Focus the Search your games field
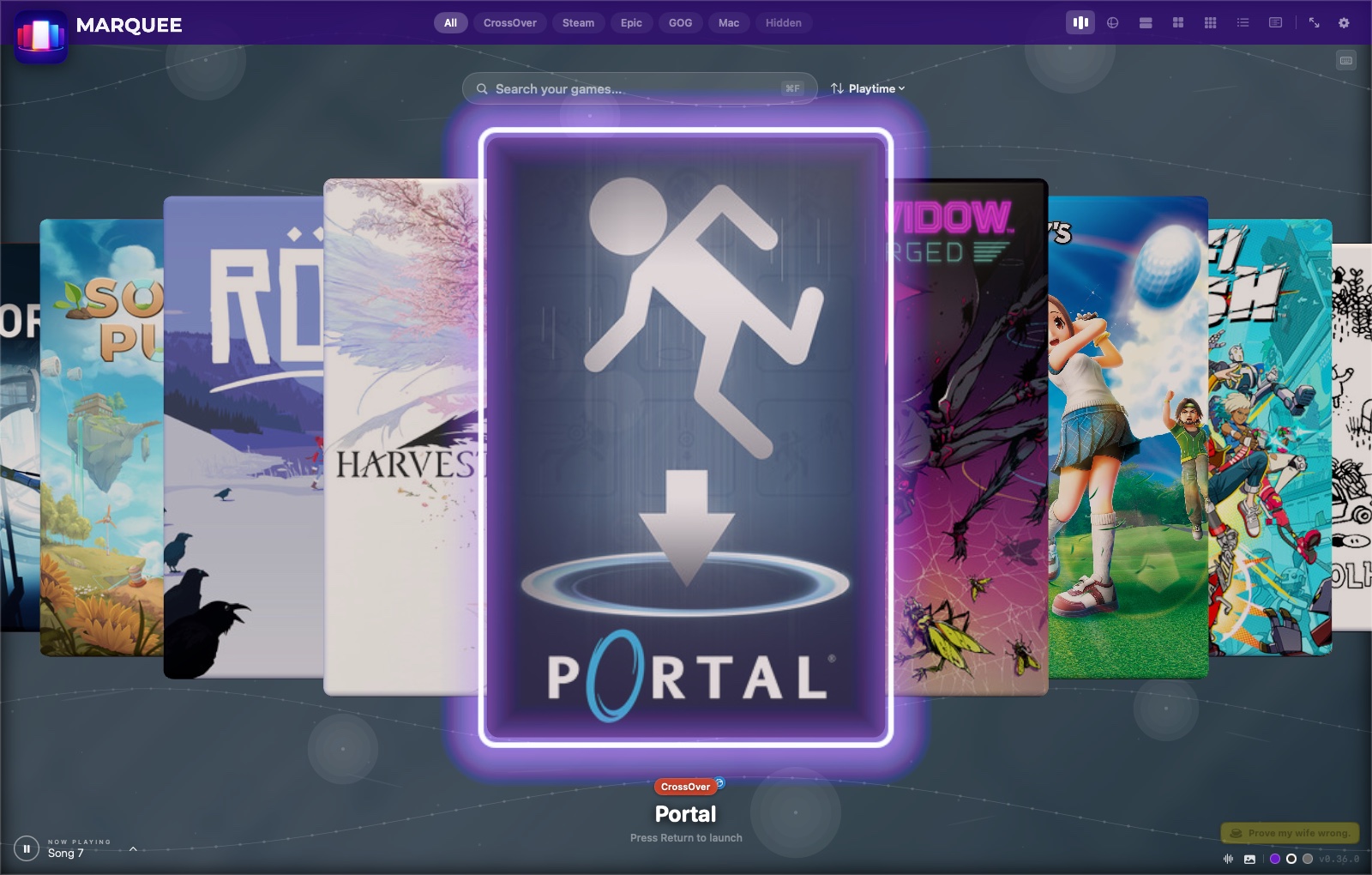 (x=640, y=88)
